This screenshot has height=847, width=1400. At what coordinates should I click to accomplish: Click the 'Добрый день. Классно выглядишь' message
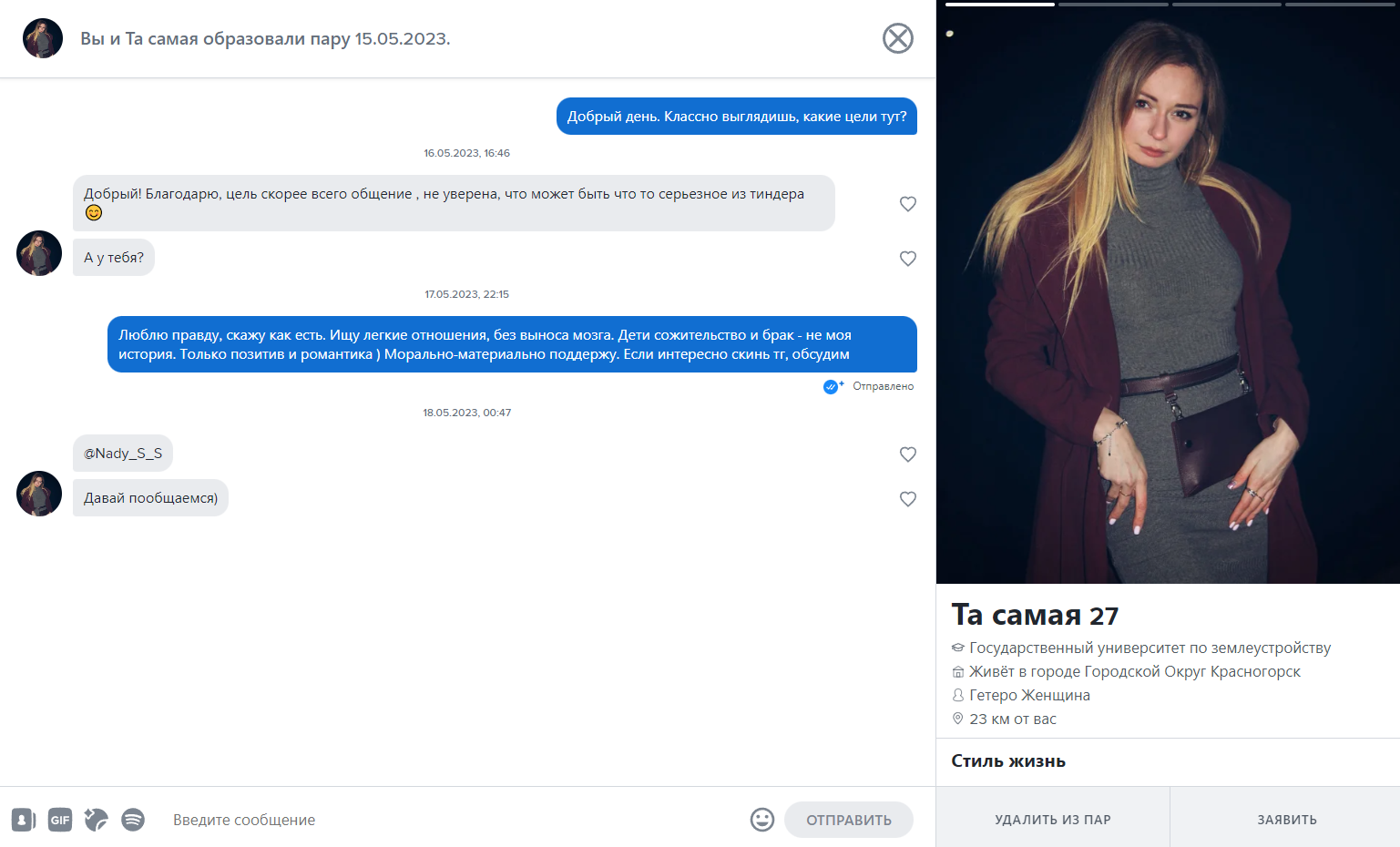click(x=737, y=117)
